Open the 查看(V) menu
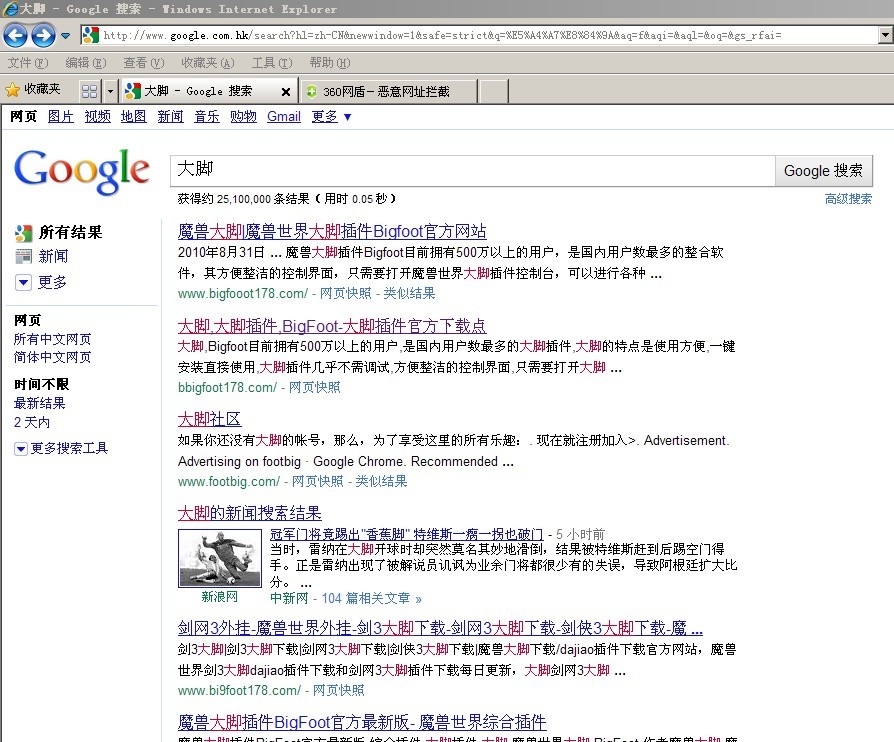 (x=144, y=63)
